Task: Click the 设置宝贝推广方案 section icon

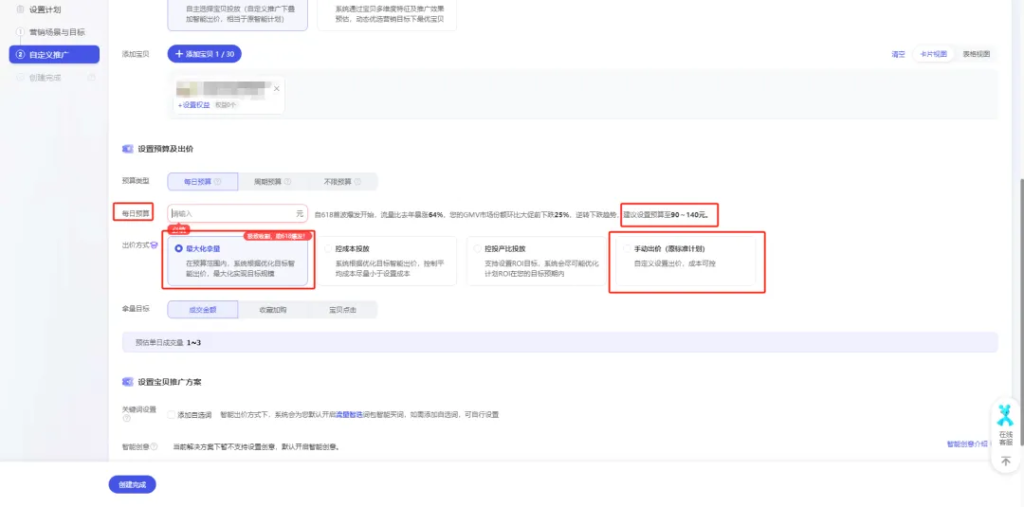Action: point(128,382)
